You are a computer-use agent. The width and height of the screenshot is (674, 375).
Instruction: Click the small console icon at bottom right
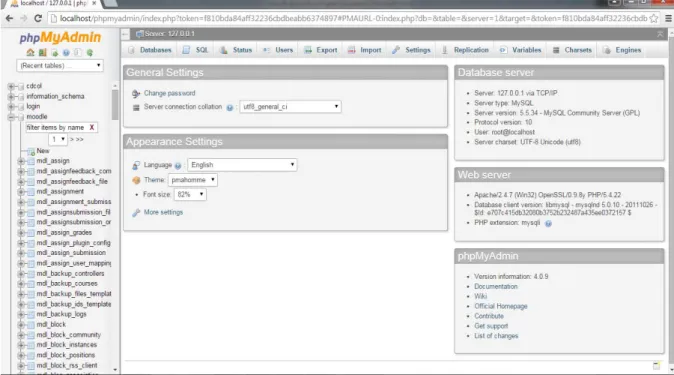656,366
